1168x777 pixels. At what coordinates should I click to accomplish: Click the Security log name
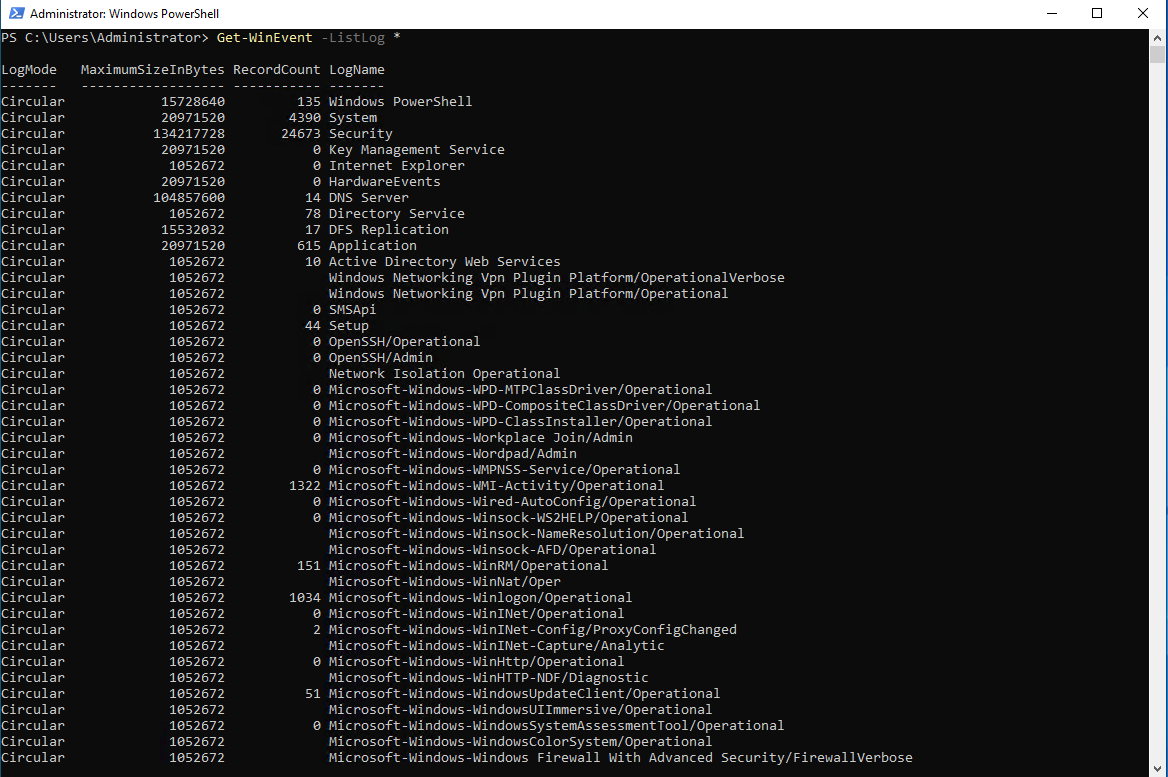(x=360, y=134)
